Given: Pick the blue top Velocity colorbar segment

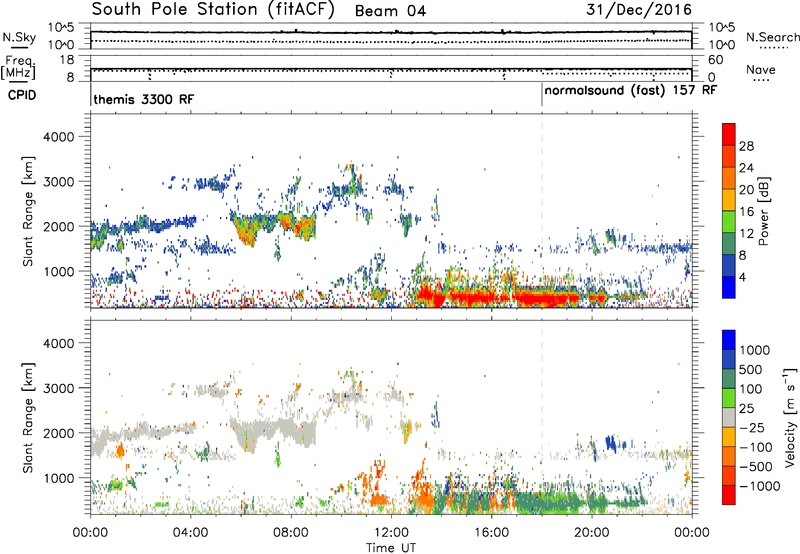Looking at the screenshot, I should pos(729,340).
